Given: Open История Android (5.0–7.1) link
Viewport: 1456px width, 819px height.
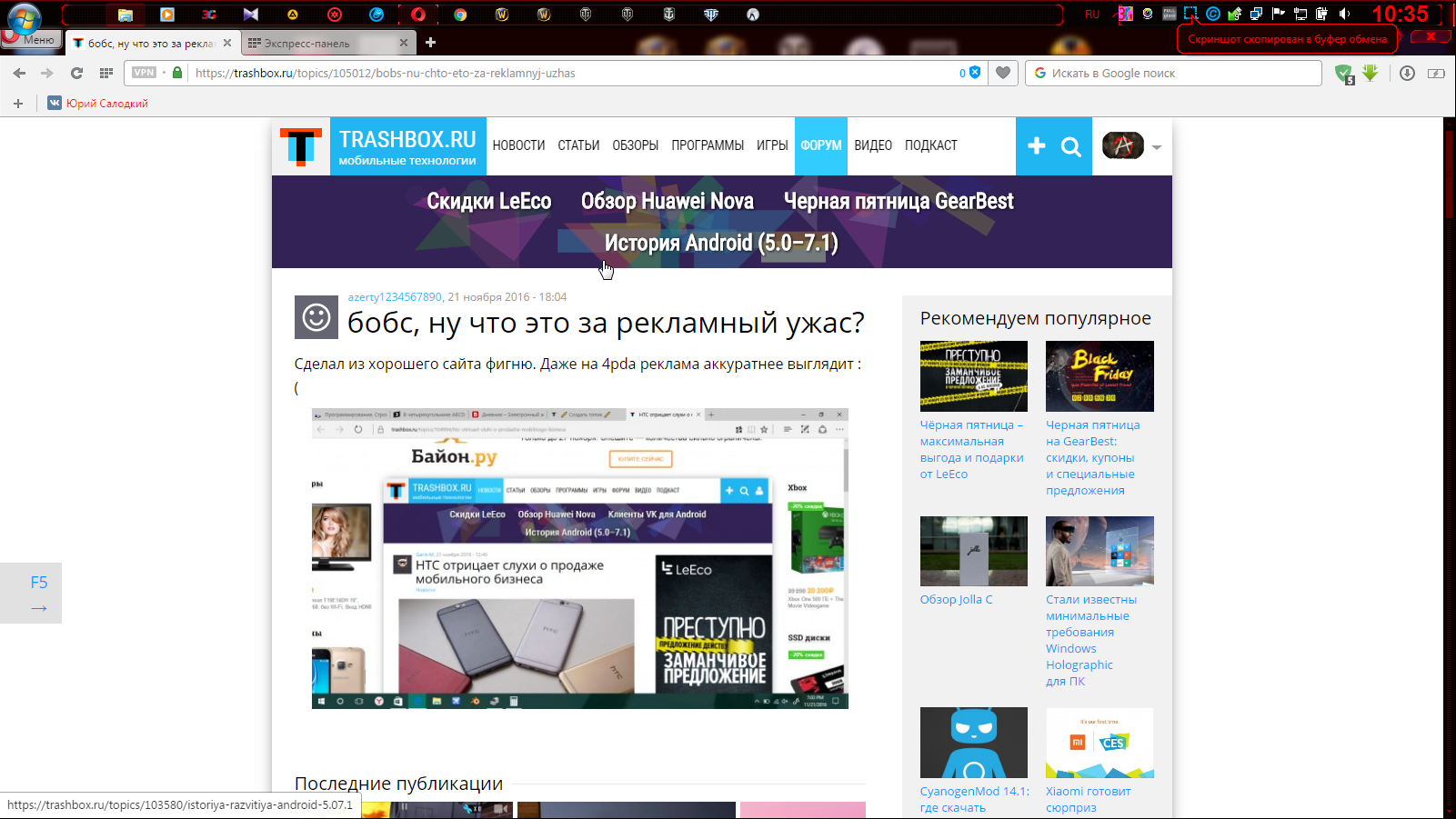Looking at the screenshot, I should pyautogui.click(x=721, y=243).
